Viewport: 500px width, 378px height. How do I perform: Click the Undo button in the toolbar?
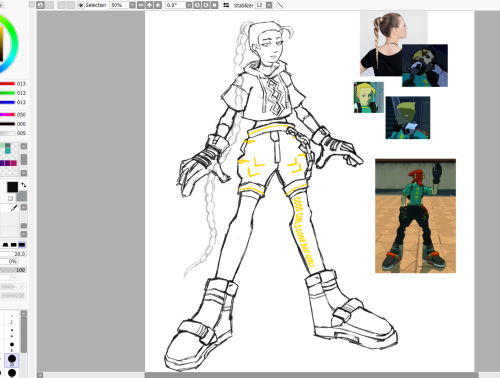tap(40, 5)
